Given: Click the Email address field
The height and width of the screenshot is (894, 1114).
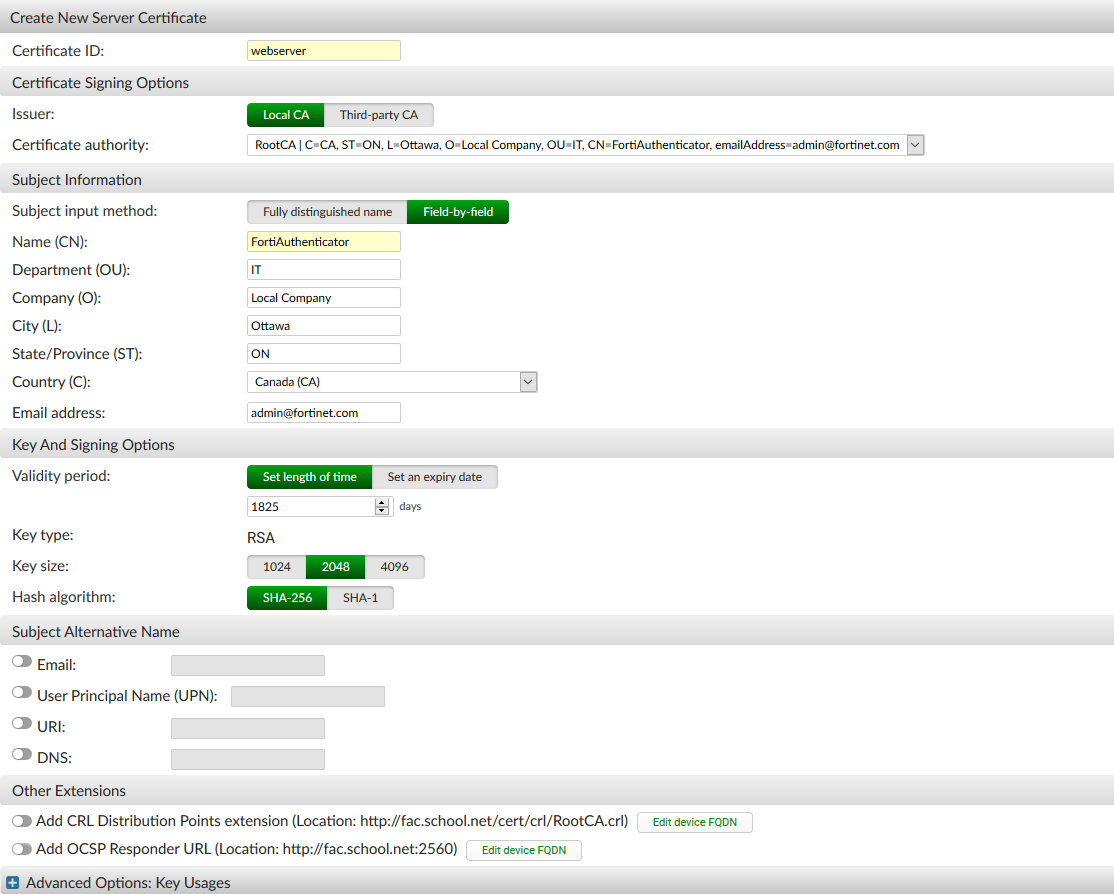Looking at the screenshot, I should click(x=324, y=413).
